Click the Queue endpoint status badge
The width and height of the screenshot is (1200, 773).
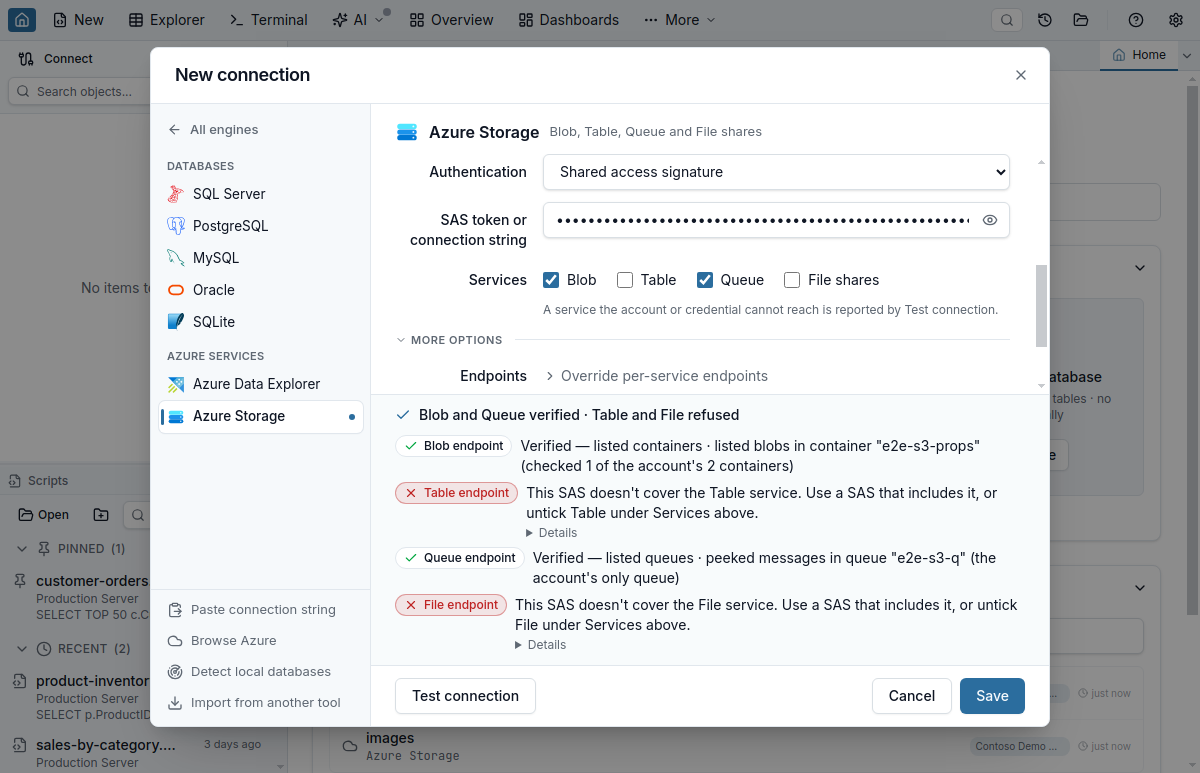click(x=460, y=558)
